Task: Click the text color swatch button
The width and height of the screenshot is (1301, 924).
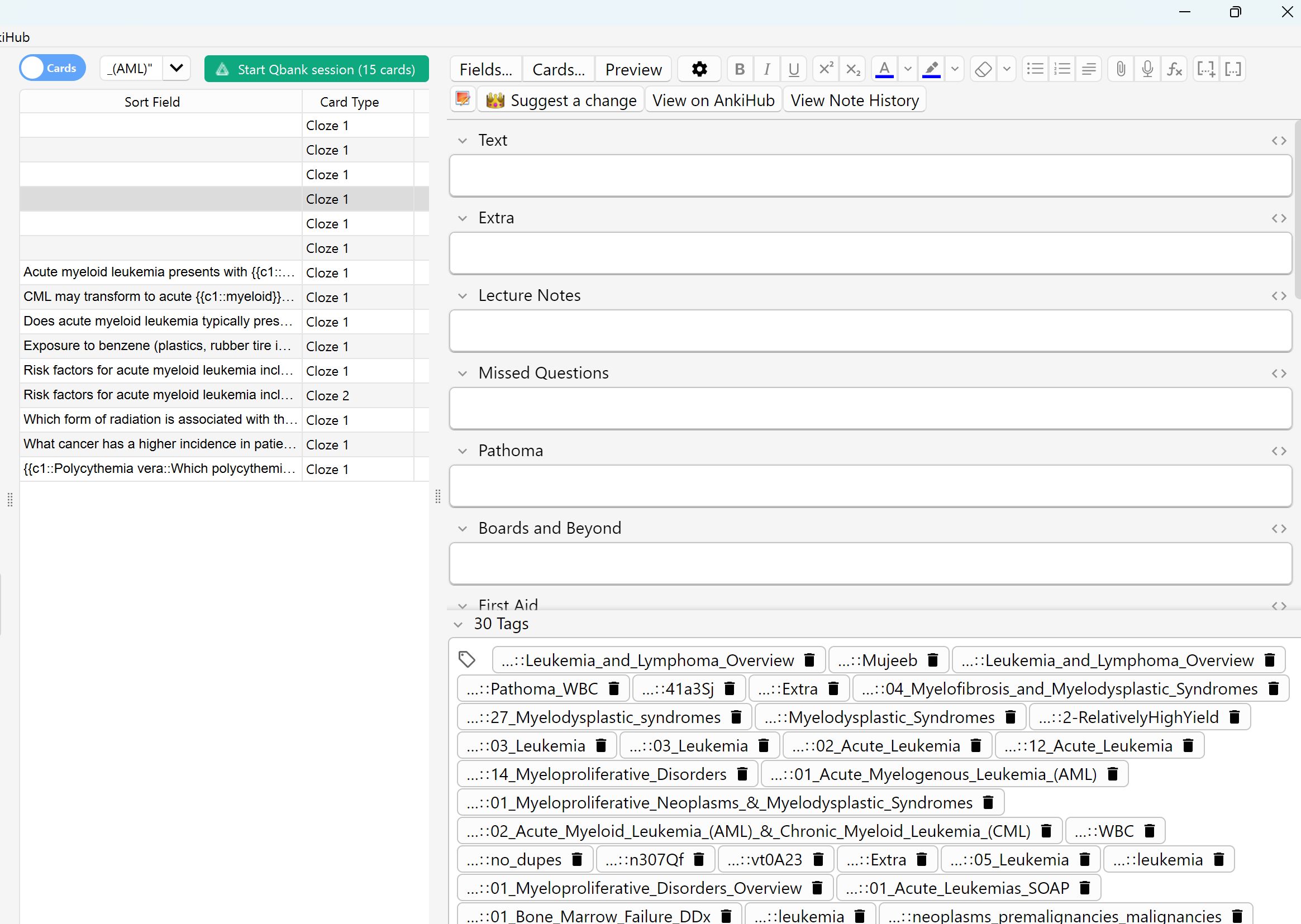Action: click(x=884, y=69)
